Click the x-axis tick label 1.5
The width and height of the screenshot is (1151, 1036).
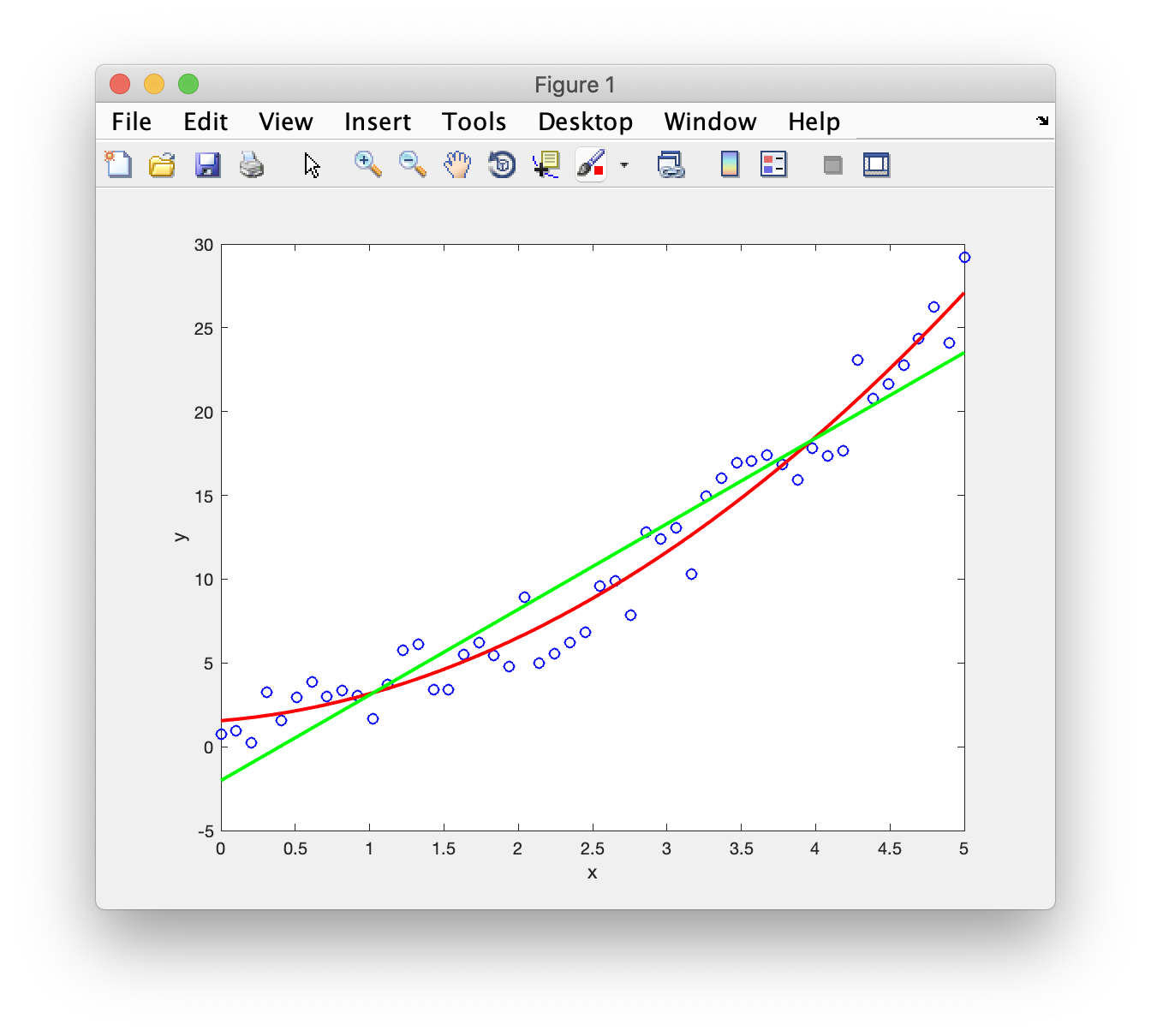coord(444,848)
